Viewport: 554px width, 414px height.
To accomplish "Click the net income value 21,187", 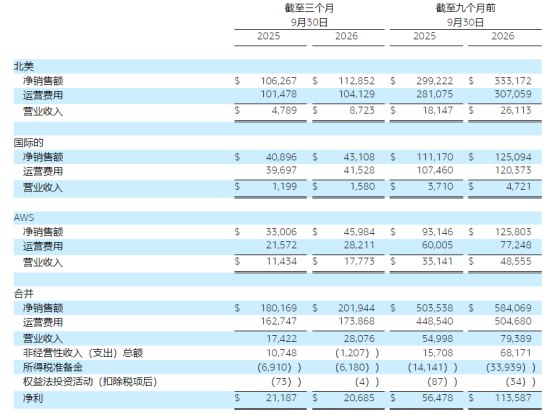I will (281, 398).
